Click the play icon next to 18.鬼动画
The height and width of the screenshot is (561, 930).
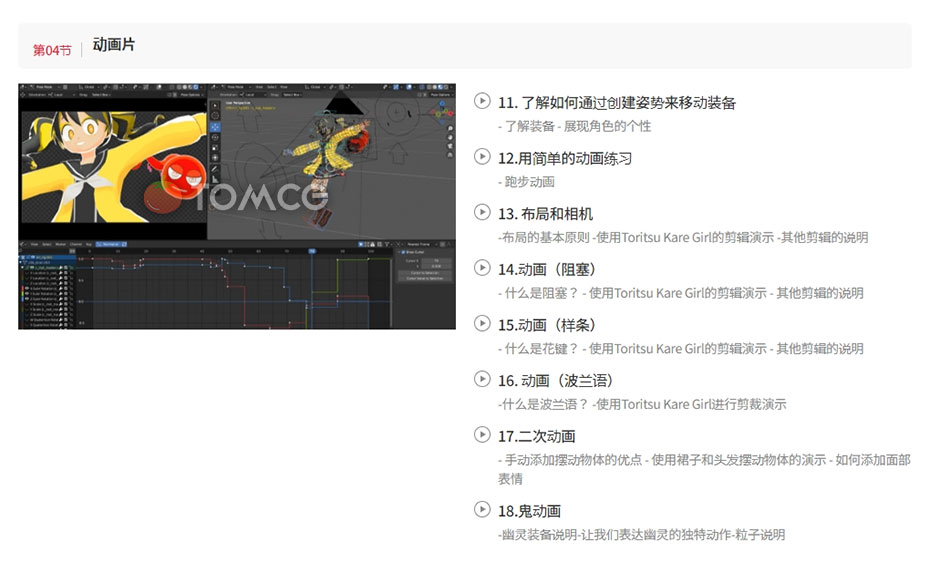(x=482, y=509)
